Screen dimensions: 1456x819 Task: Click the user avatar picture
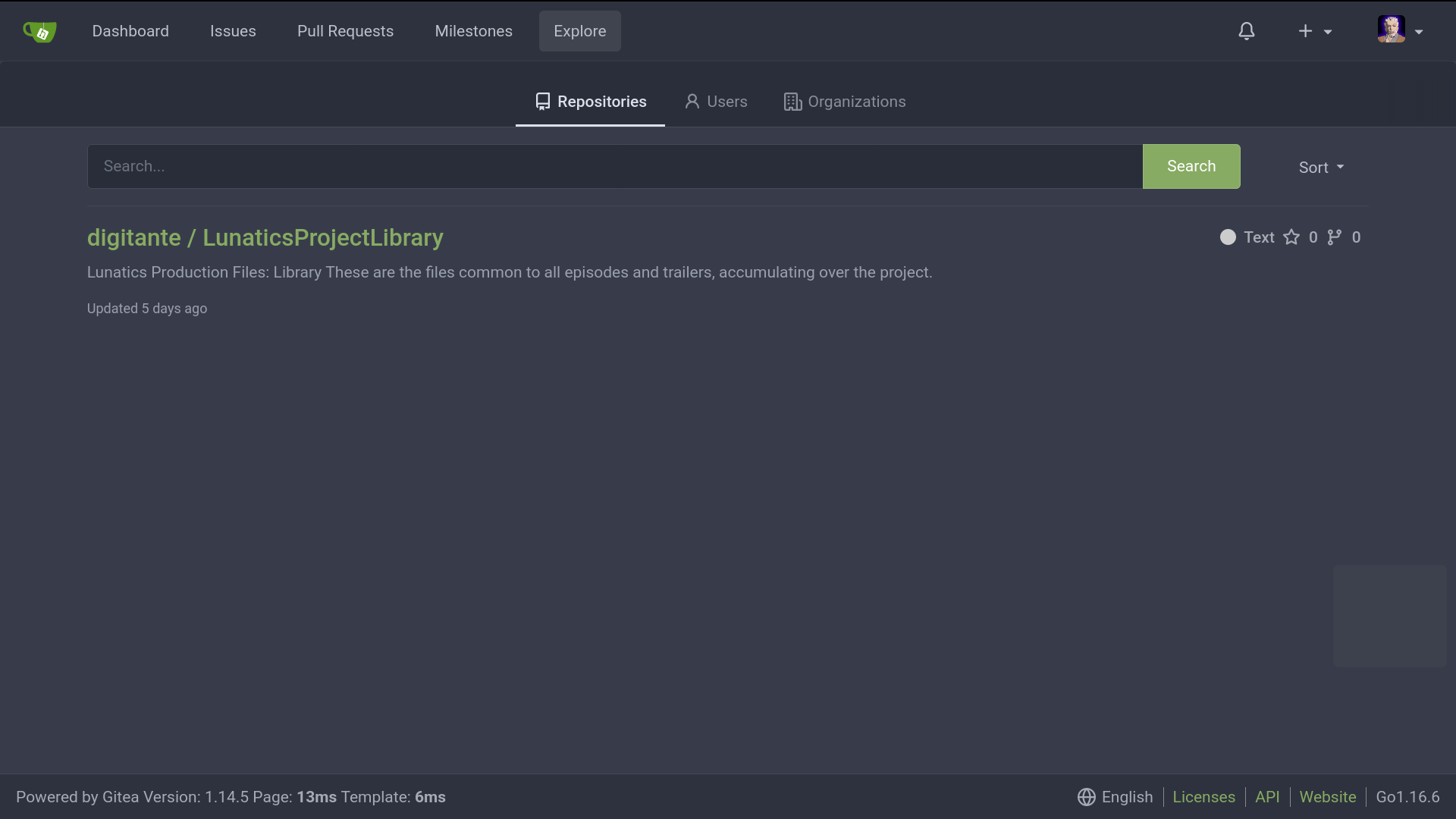click(1391, 30)
